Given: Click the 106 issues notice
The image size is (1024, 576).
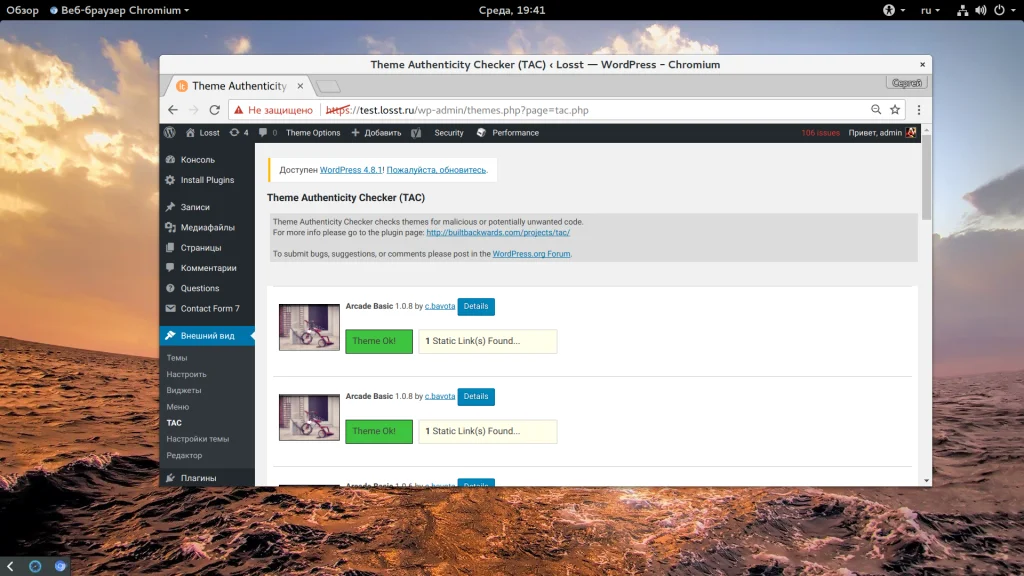Looking at the screenshot, I should [x=820, y=133].
